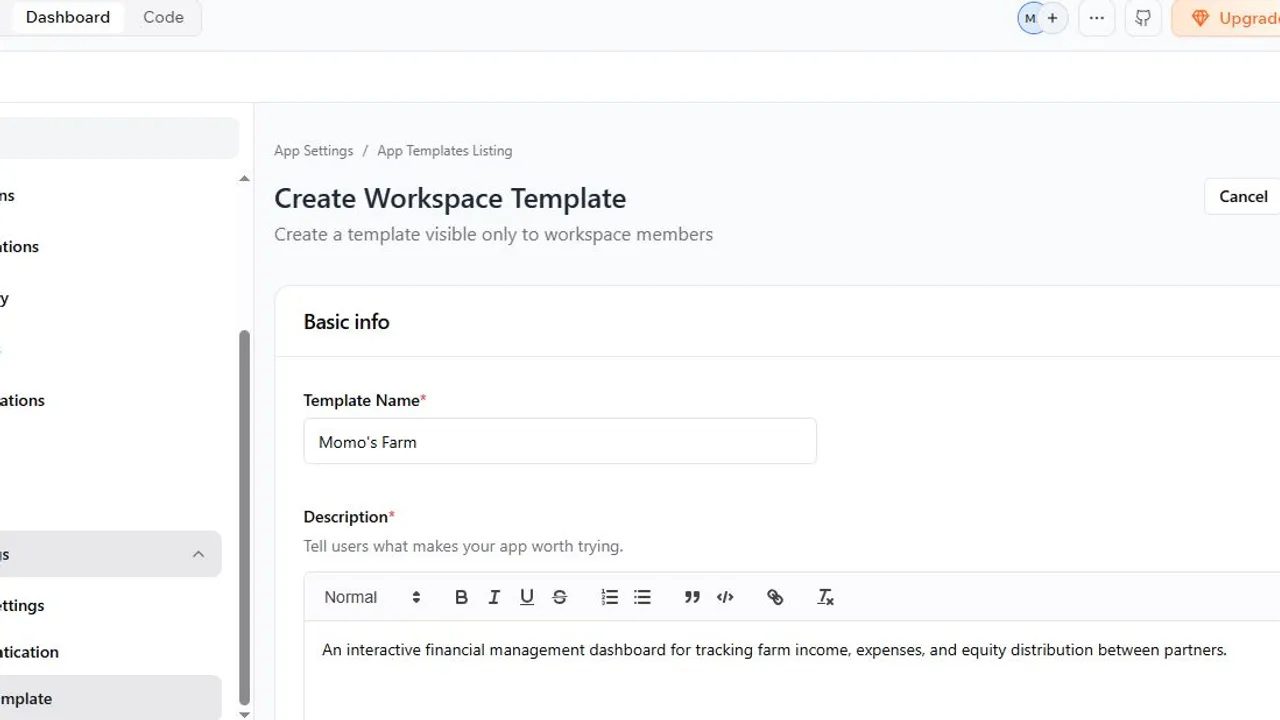Collapse the sidebar section with chevron

(x=198, y=554)
